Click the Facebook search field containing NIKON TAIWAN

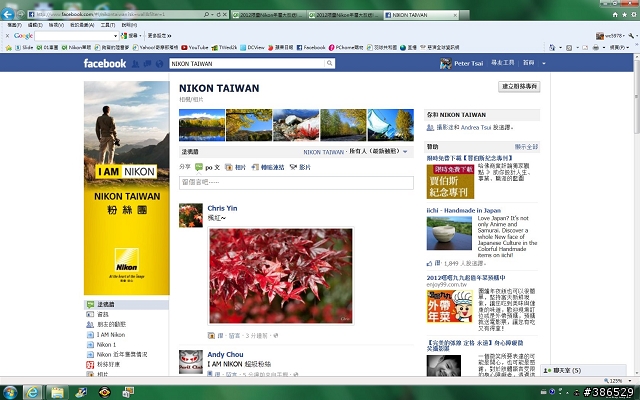tap(248, 63)
